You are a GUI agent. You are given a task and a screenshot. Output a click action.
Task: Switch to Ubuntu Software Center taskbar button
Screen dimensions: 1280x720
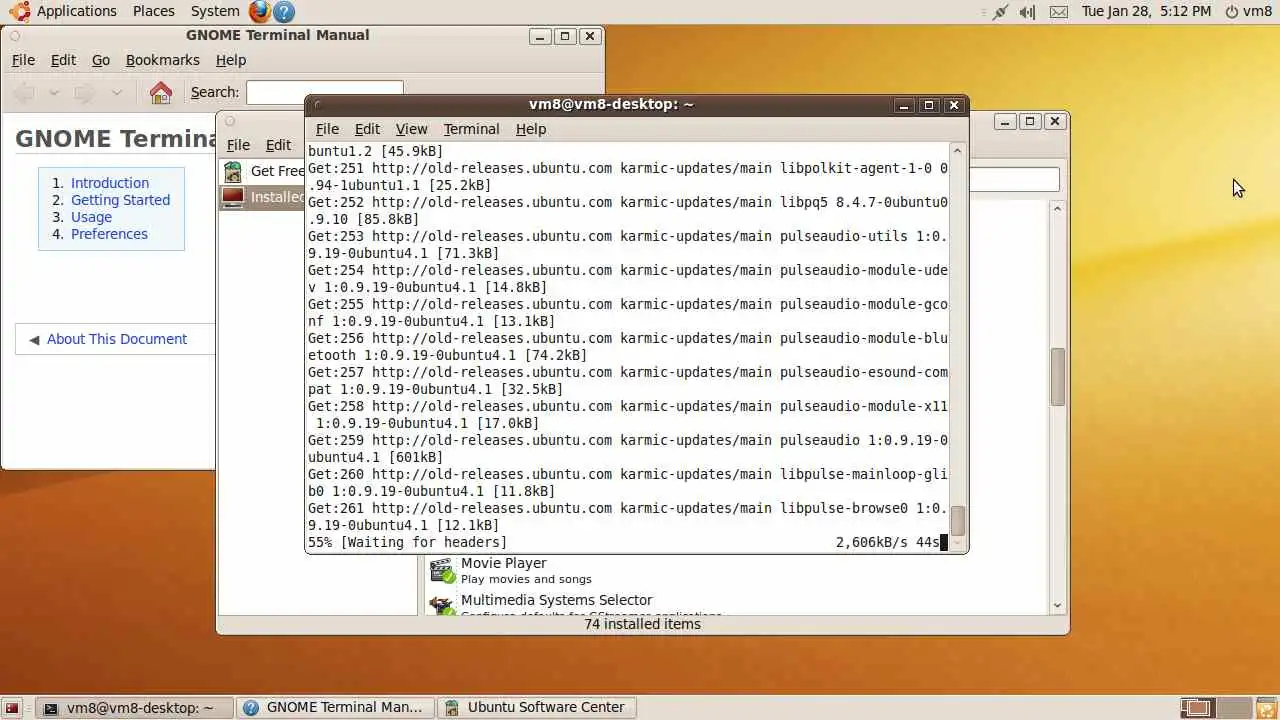[x=537, y=708]
